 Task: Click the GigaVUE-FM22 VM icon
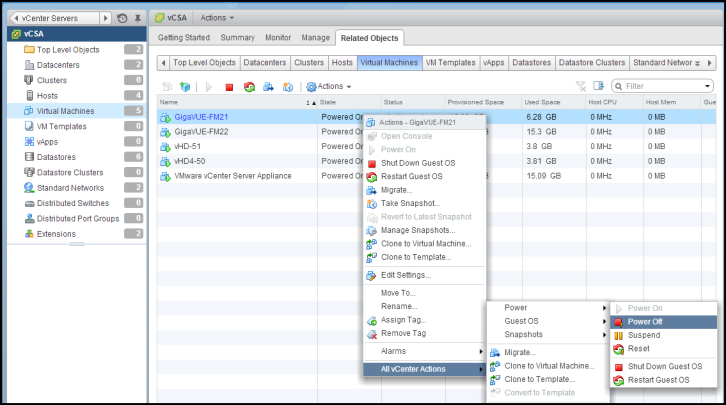click(165, 132)
